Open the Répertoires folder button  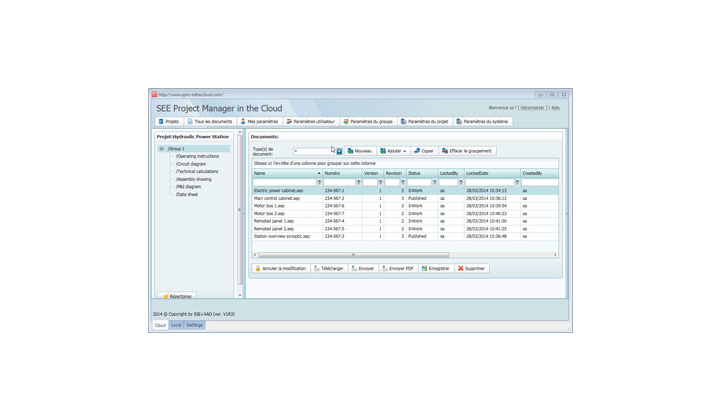[177, 296]
